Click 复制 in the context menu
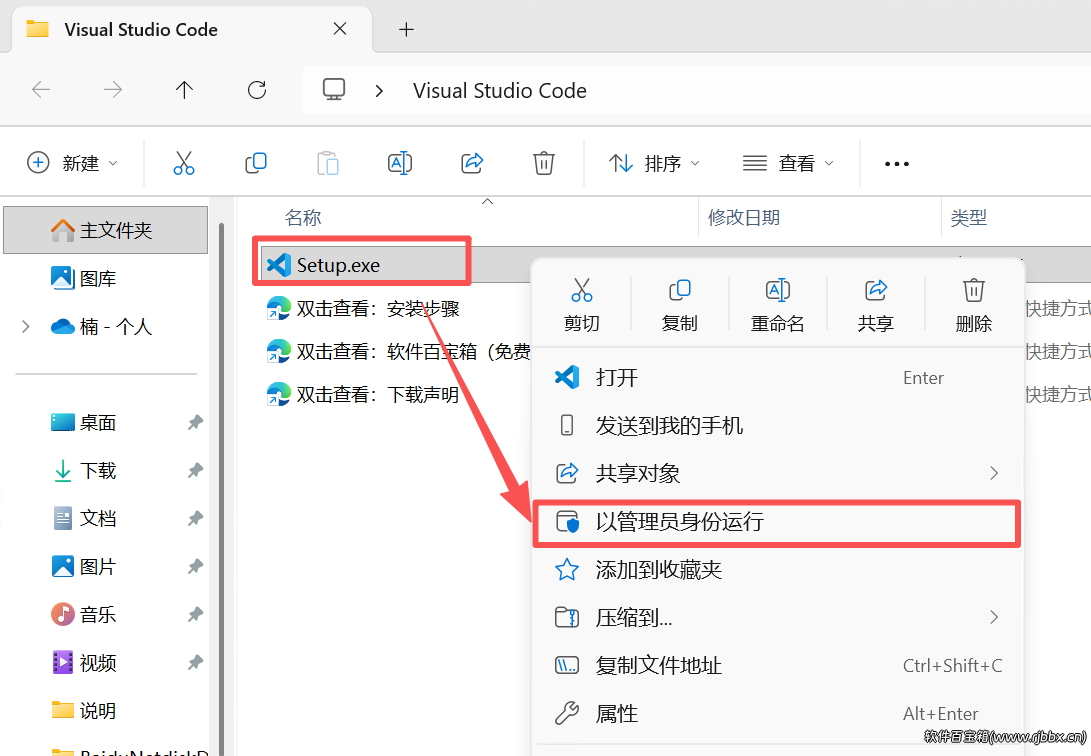 679,305
